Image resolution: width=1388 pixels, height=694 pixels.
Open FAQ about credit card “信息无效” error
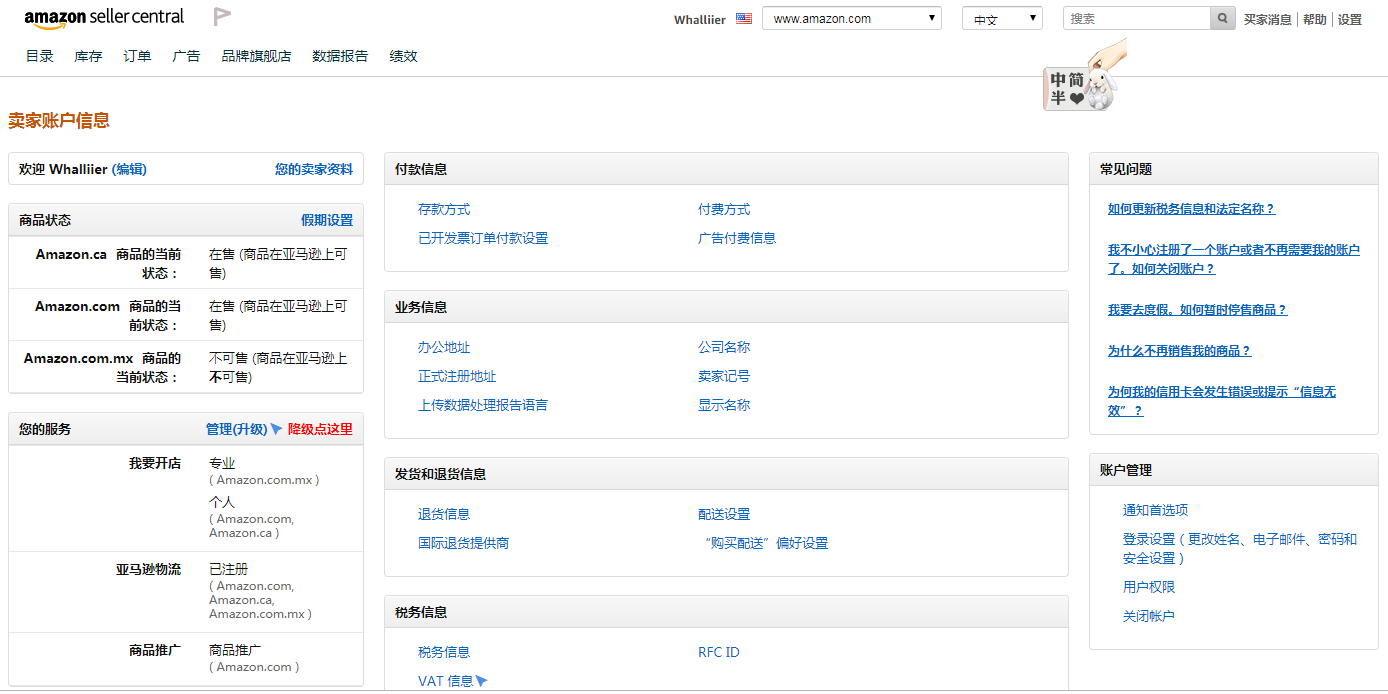pyautogui.click(x=1222, y=401)
